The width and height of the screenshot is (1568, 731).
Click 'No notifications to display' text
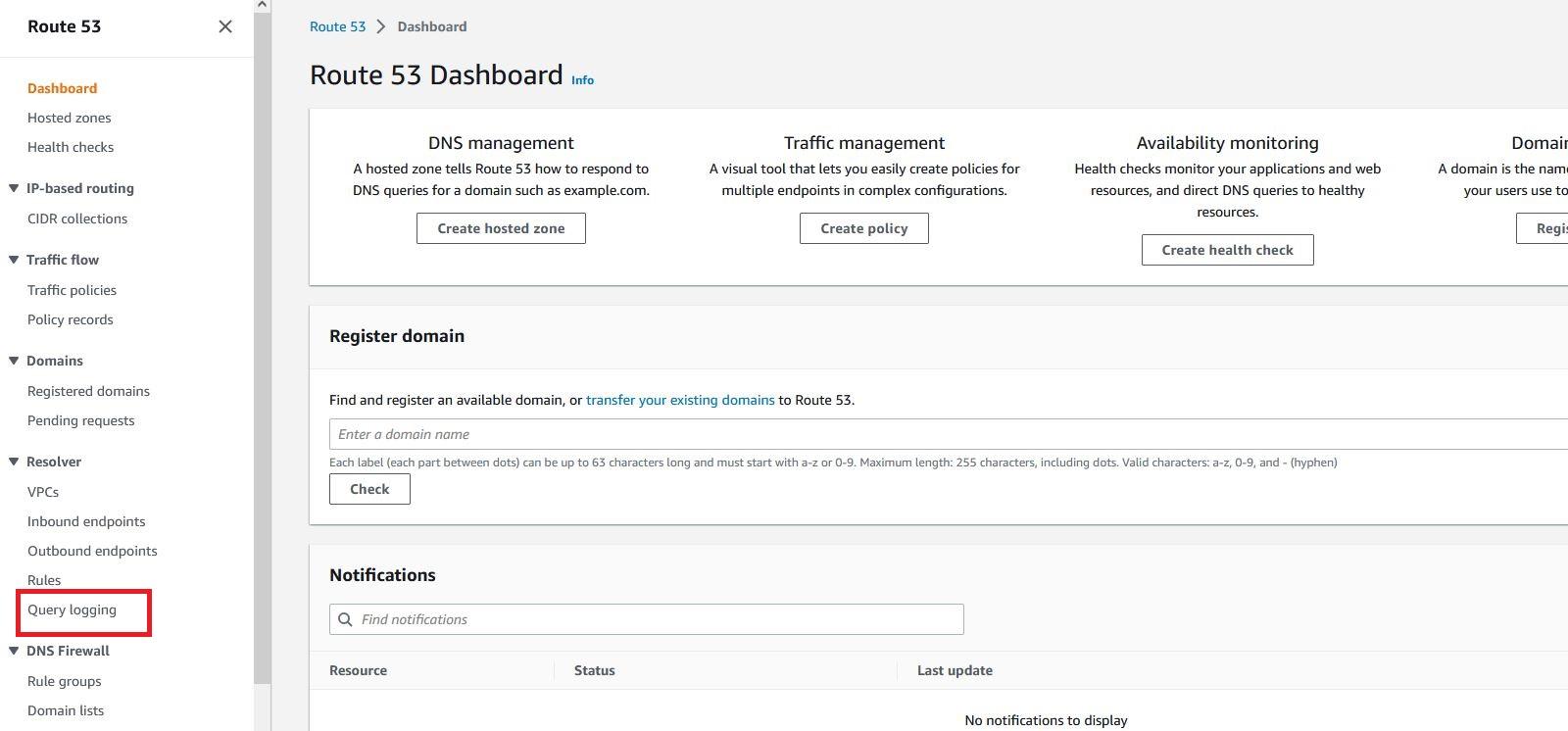pyautogui.click(x=1046, y=720)
